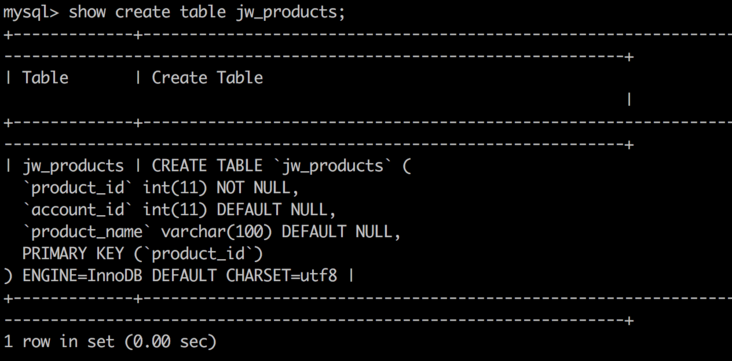Click the 'Table' column header
Image resolution: width=732 pixels, height=361 pixels.
(45, 78)
